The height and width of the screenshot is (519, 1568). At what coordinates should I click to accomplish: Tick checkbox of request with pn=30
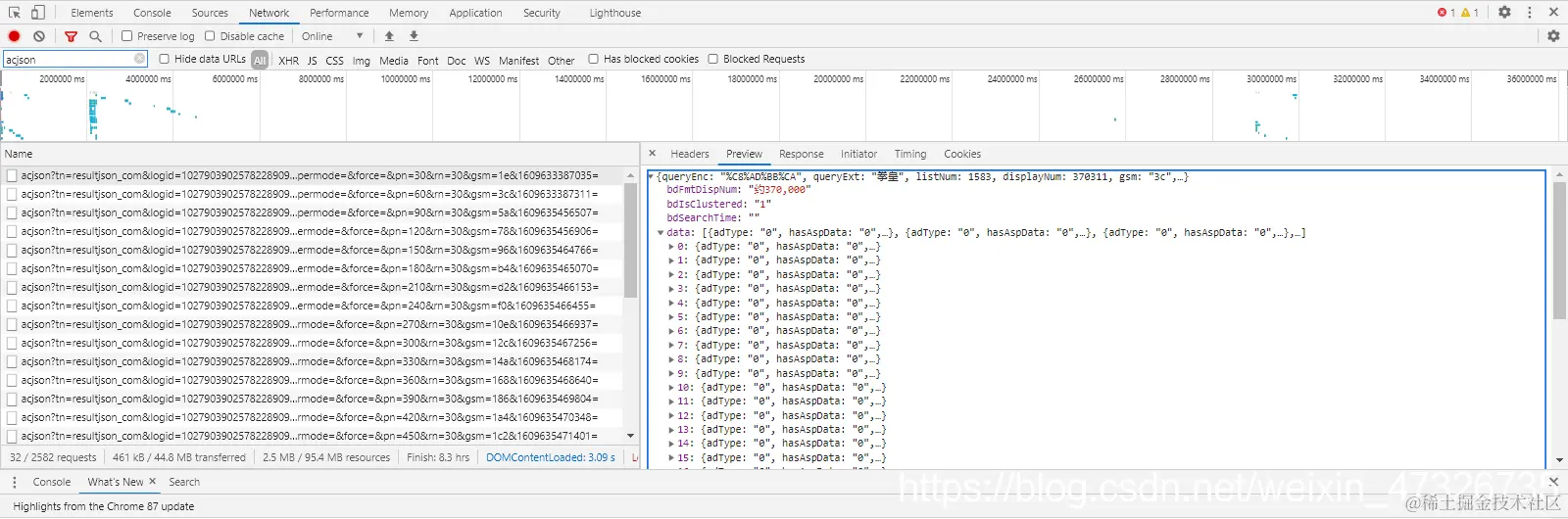pos(12,175)
